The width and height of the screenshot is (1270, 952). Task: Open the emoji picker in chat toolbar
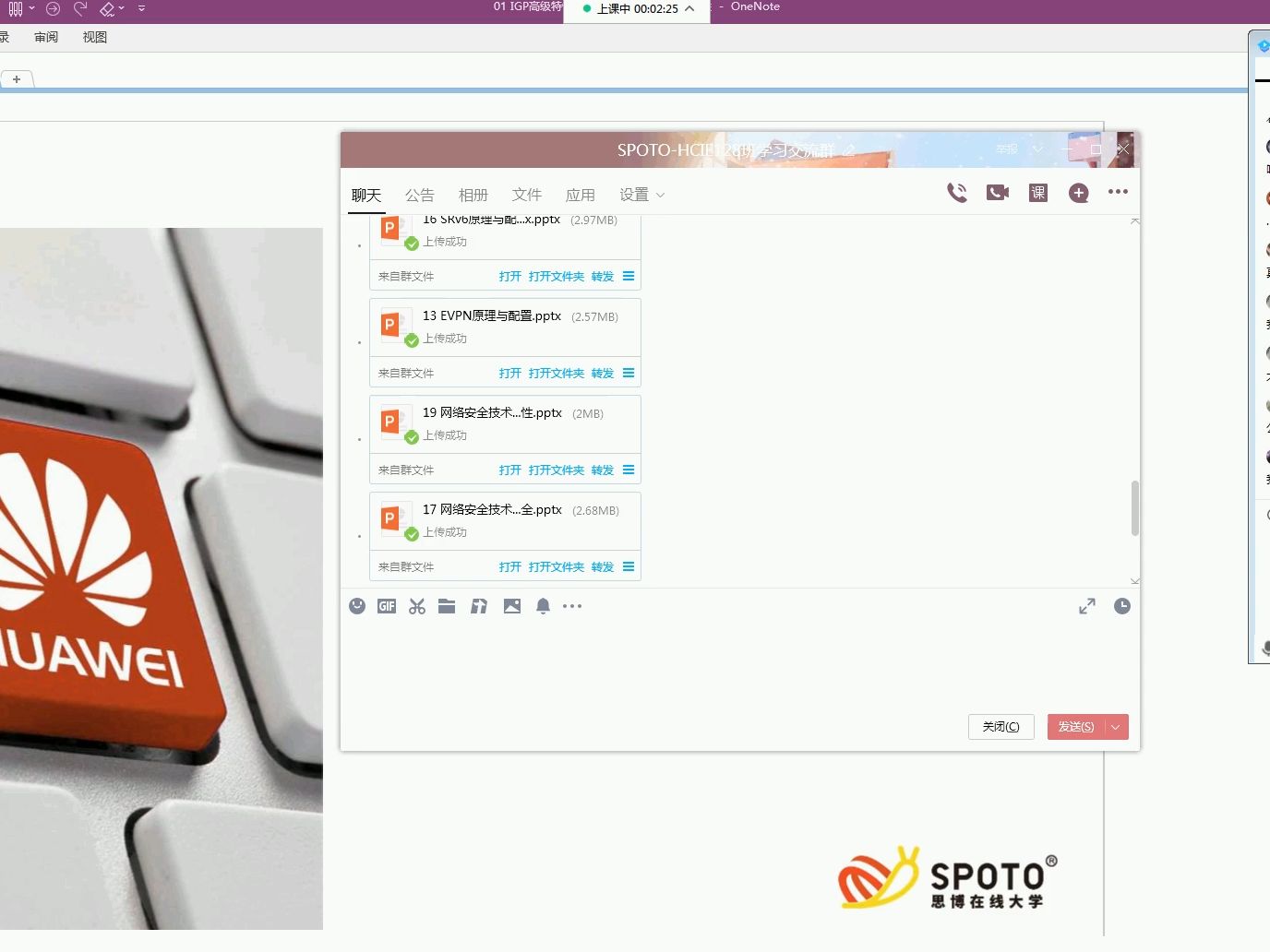[x=357, y=606]
